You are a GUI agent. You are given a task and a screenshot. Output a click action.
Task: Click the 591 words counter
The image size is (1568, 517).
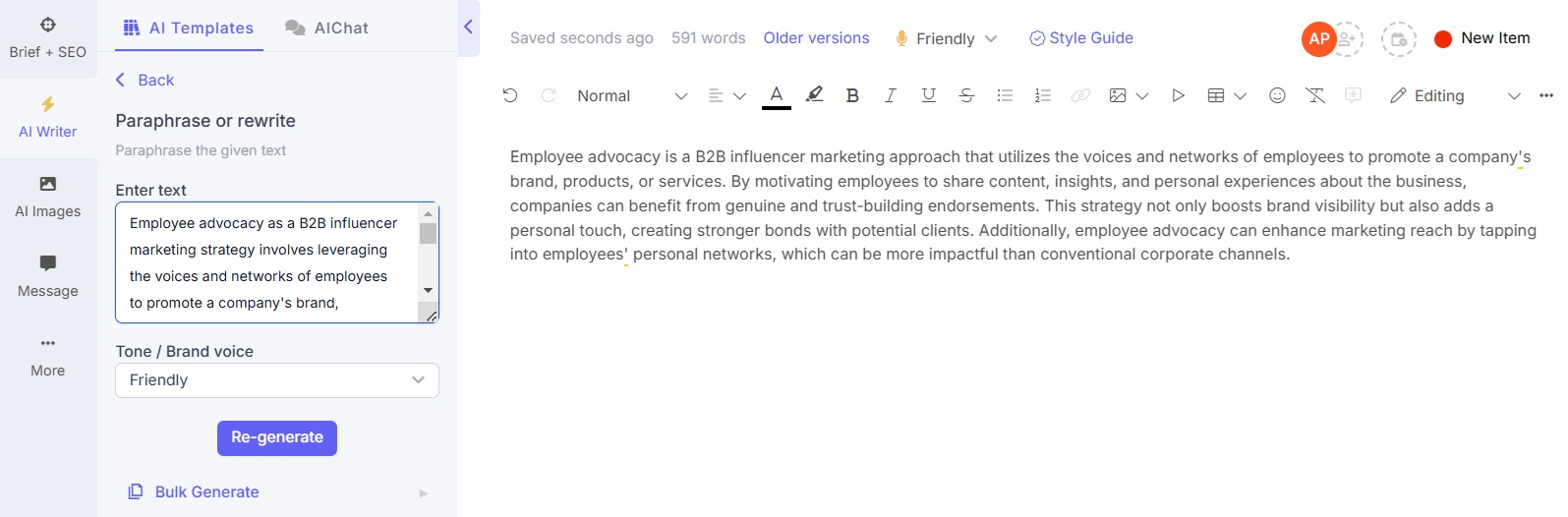coord(709,38)
